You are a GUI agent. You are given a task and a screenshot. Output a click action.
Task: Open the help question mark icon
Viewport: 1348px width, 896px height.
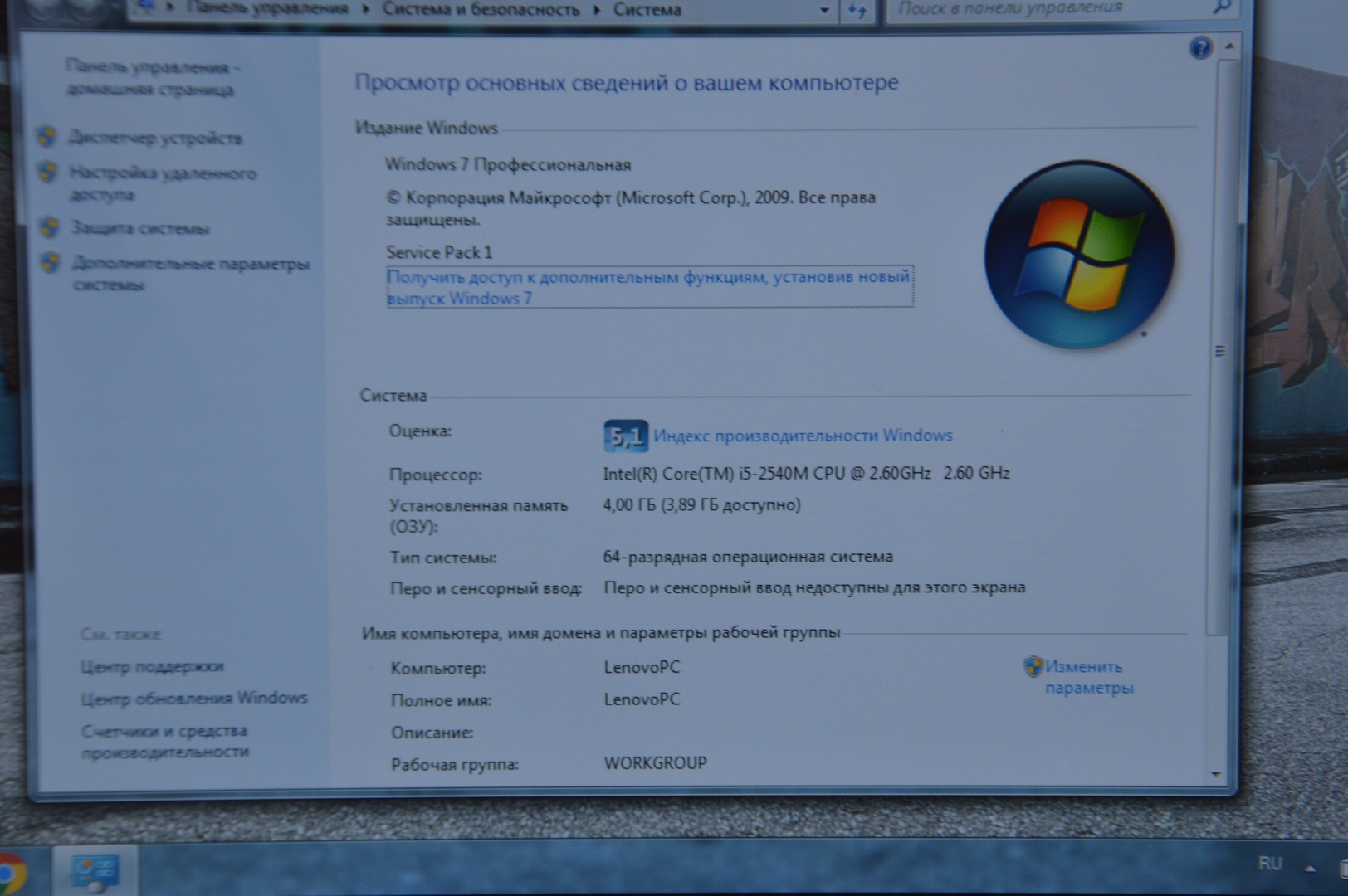pos(1200,48)
